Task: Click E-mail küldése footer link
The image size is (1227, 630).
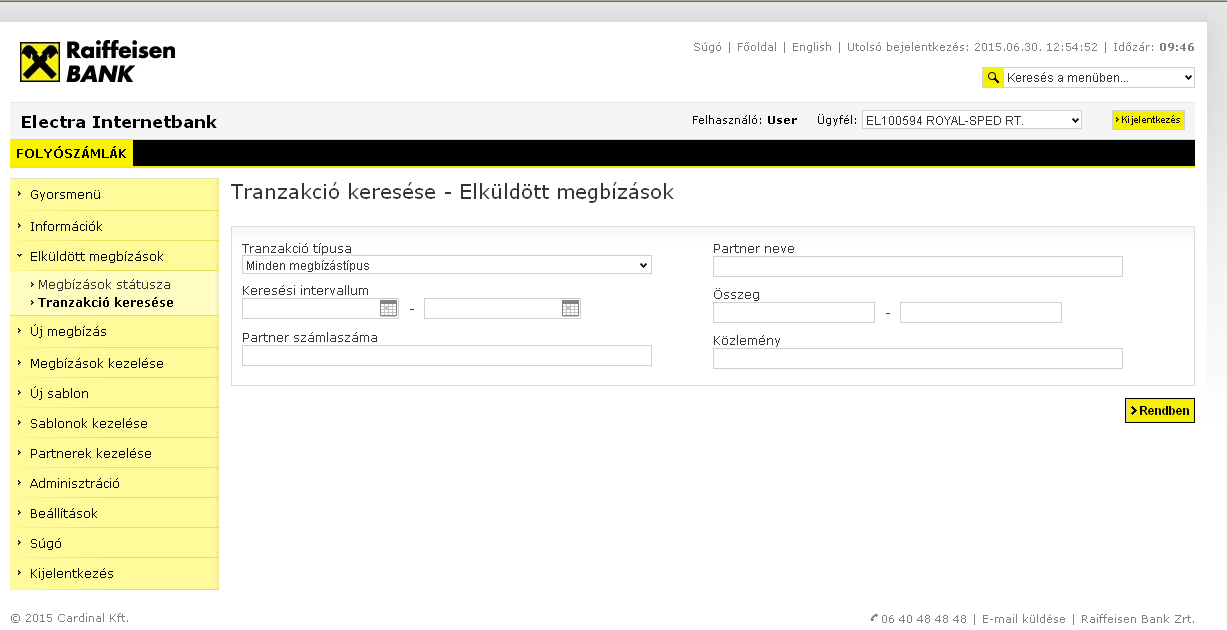Action: click(1024, 619)
